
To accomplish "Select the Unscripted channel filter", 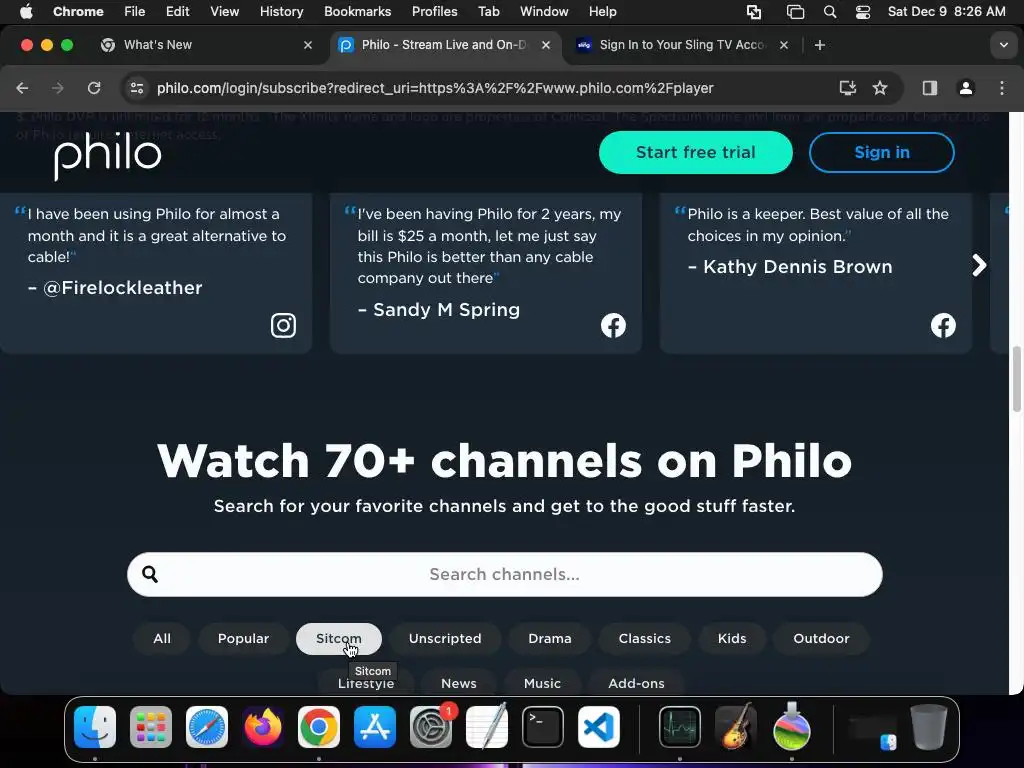I will [445, 639].
